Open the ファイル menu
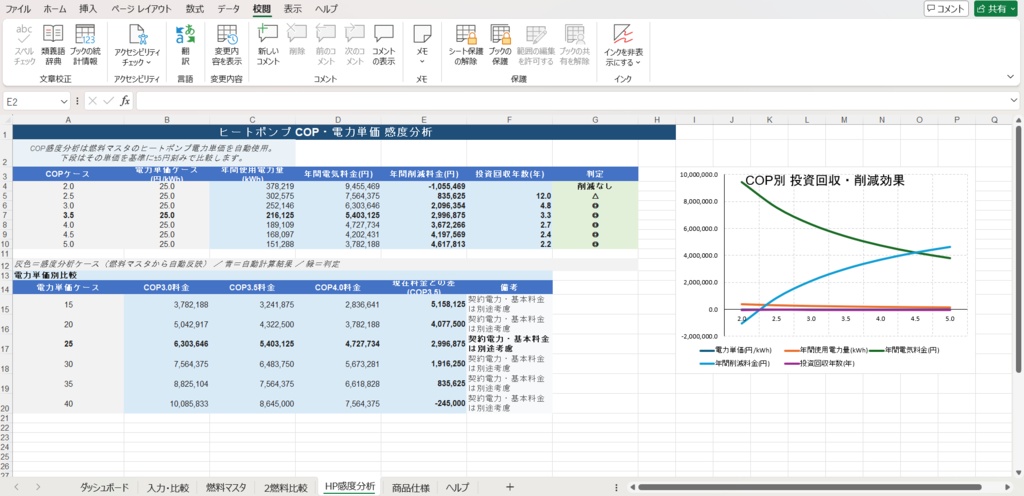1024x496 pixels. [18, 9]
